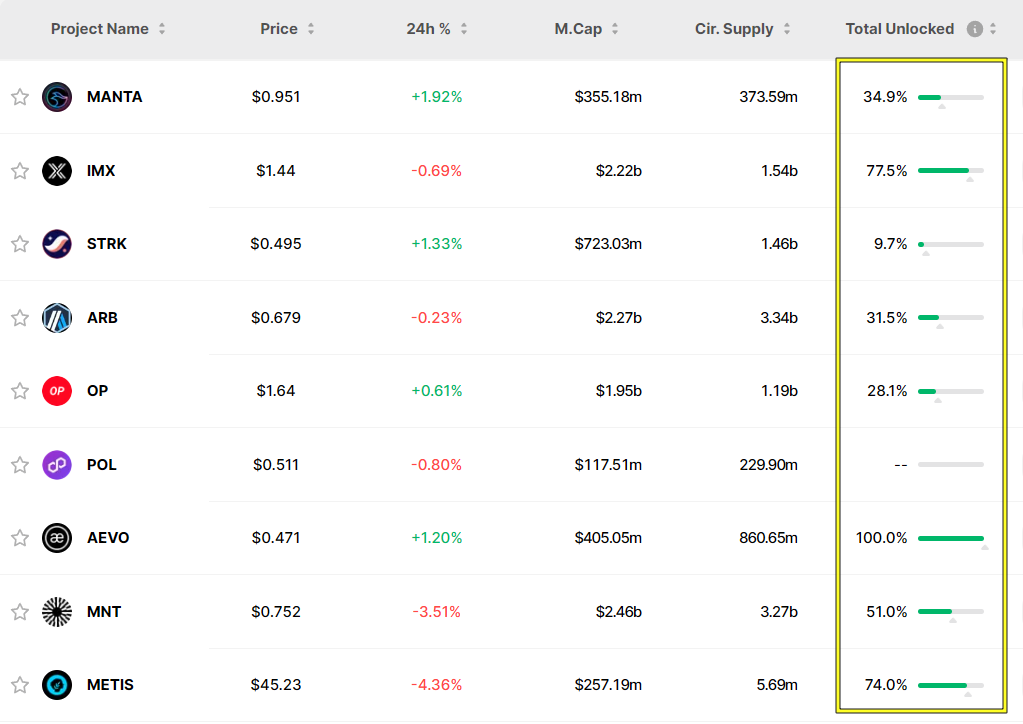Click IMX's unlocked progress bar

tap(951, 171)
